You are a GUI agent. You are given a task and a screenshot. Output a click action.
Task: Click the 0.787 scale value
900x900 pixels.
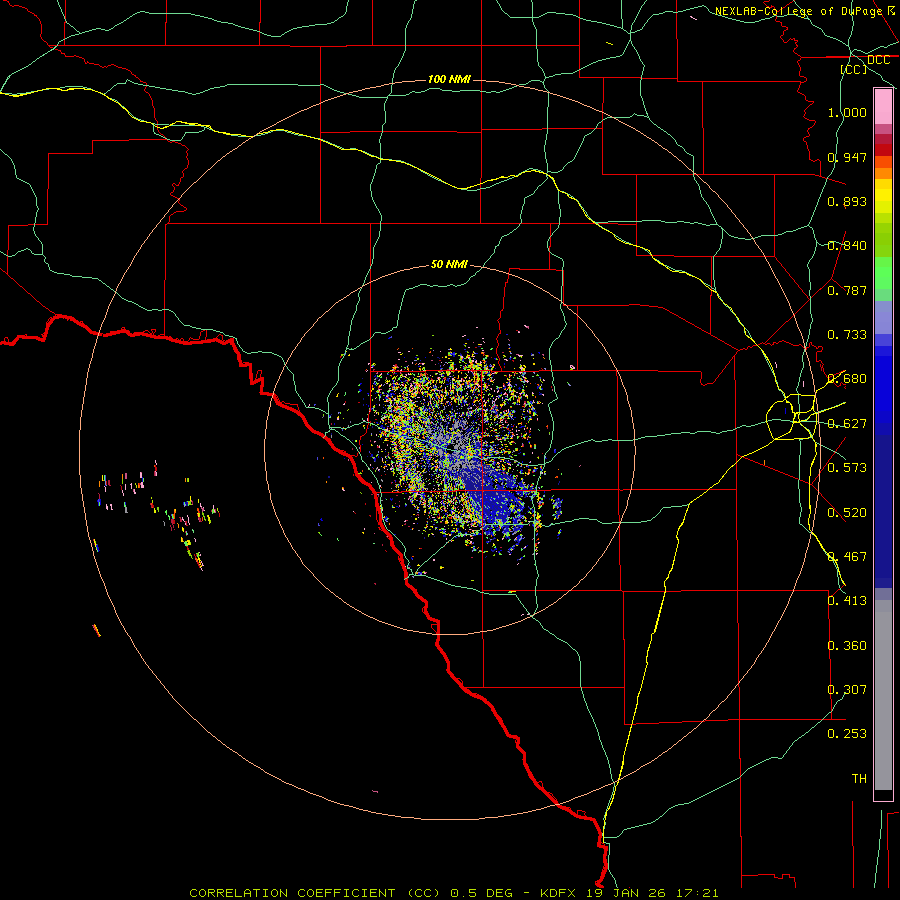[x=847, y=290]
